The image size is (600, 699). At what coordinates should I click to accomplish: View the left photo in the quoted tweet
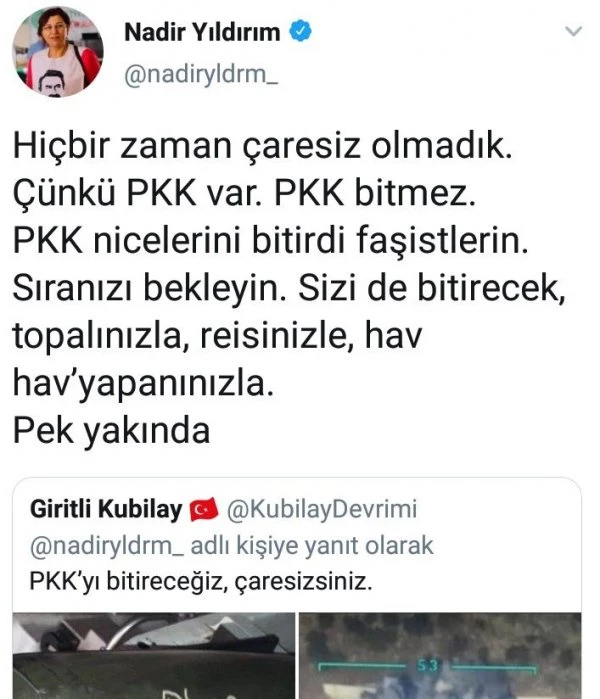click(x=154, y=656)
